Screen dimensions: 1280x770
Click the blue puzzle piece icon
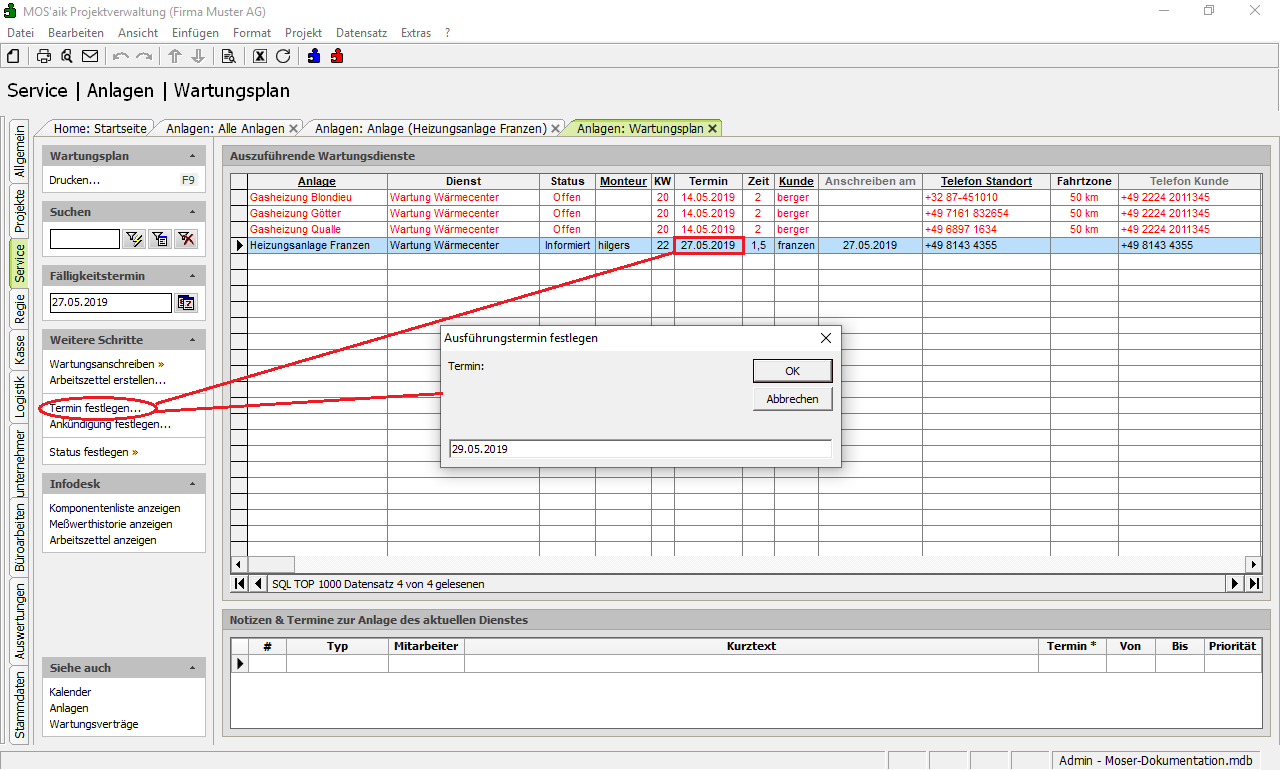pos(314,56)
